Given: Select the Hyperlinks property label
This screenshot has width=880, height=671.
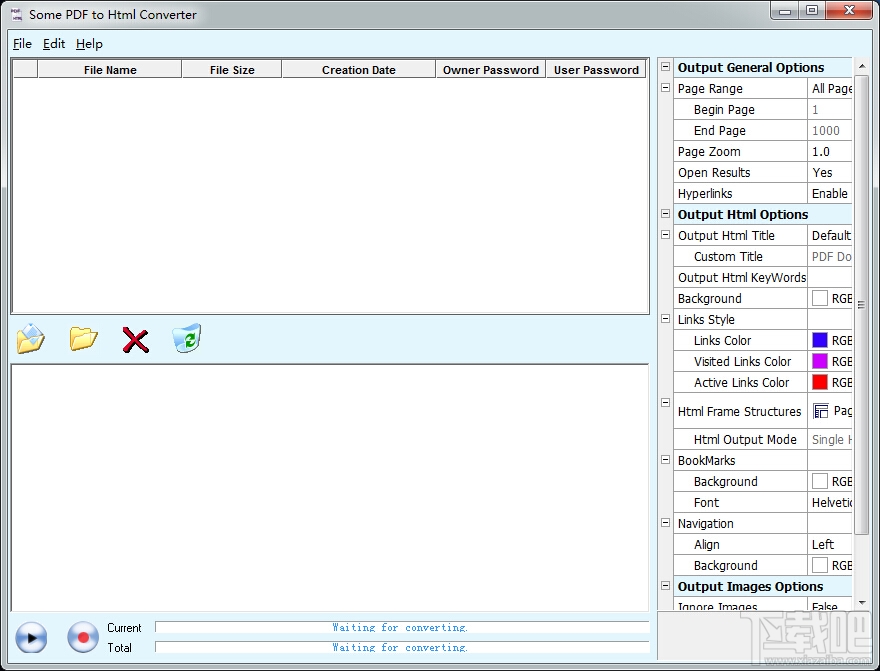Looking at the screenshot, I should coord(705,194).
